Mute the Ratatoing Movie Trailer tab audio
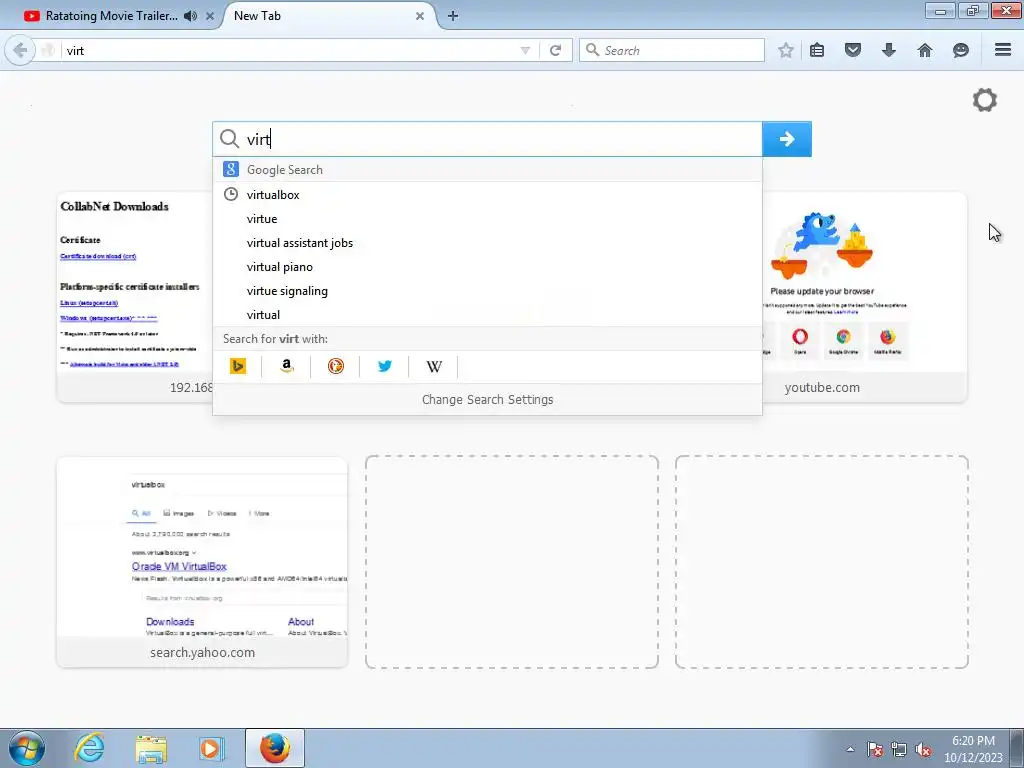Image resolution: width=1024 pixels, height=768 pixels. [x=191, y=16]
